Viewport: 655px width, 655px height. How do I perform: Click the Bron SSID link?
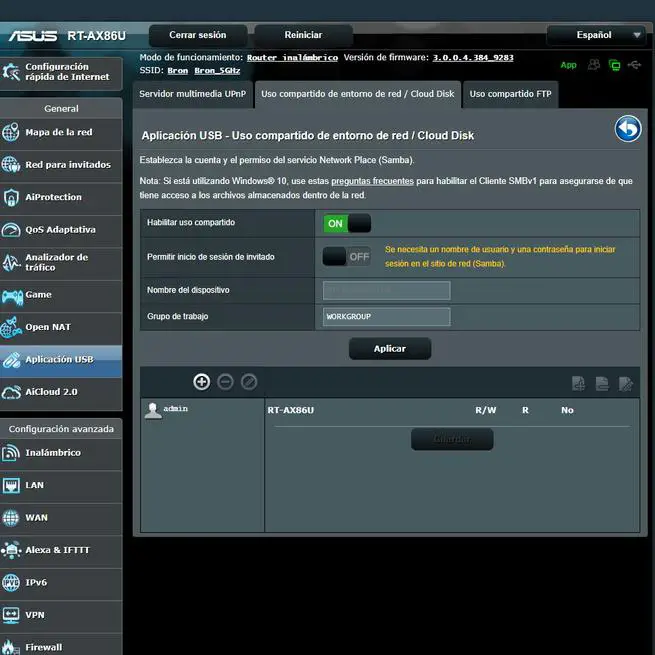point(178,71)
